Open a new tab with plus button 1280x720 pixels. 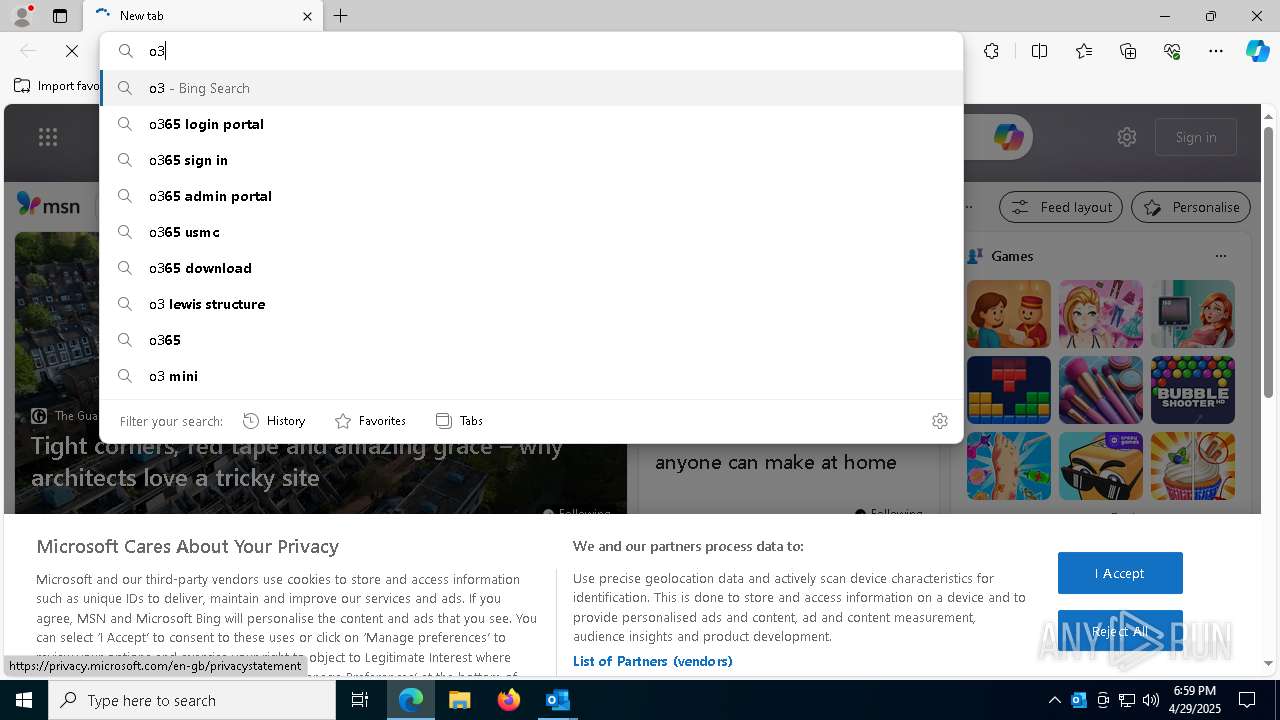point(341,16)
